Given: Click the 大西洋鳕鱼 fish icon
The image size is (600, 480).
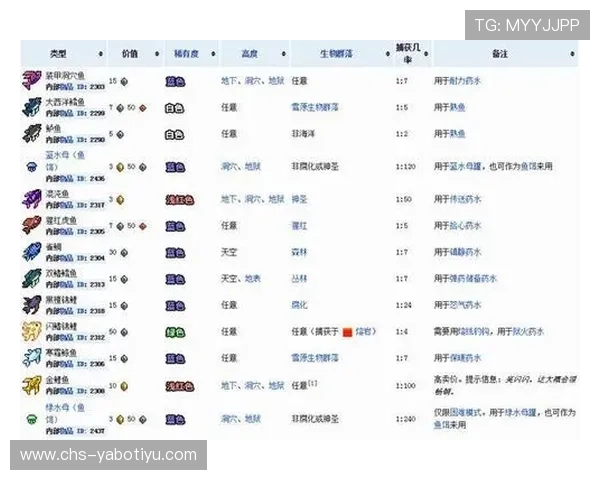Looking at the screenshot, I should click(32, 107).
